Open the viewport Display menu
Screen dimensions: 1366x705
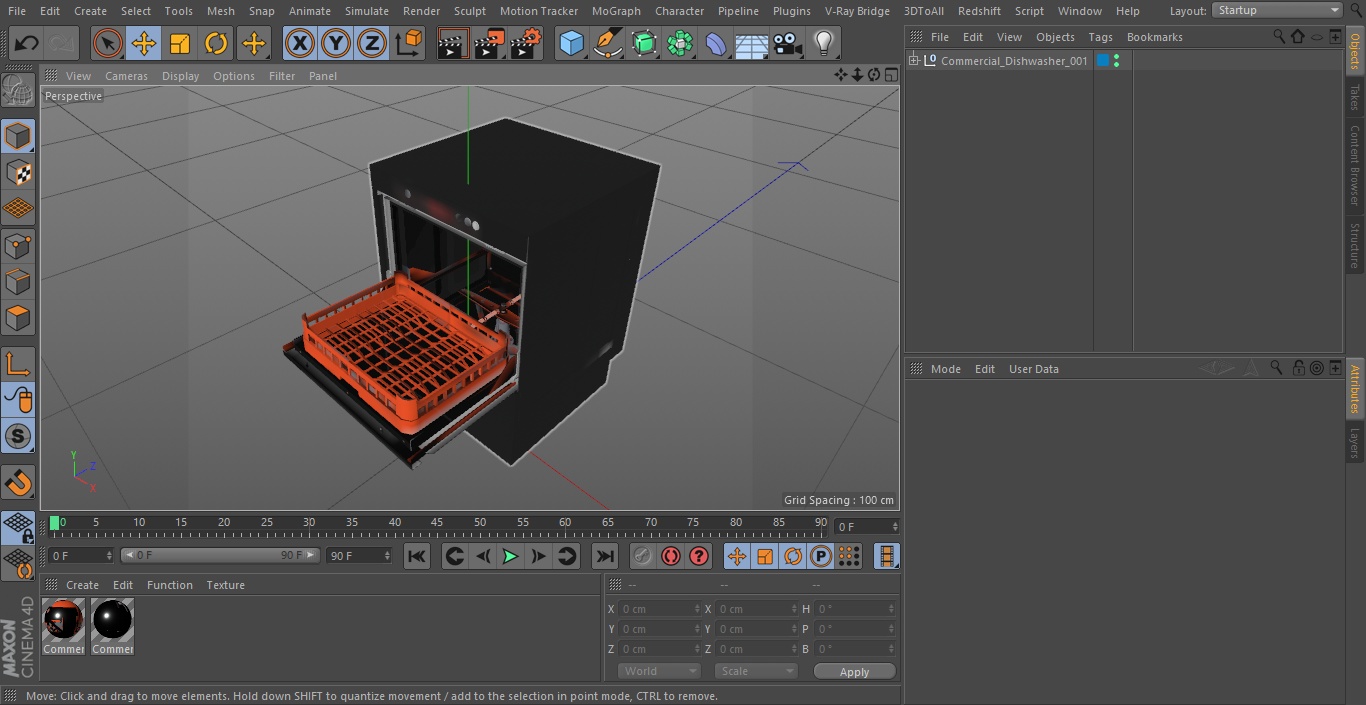pyautogui.click(x=180, y=76)
